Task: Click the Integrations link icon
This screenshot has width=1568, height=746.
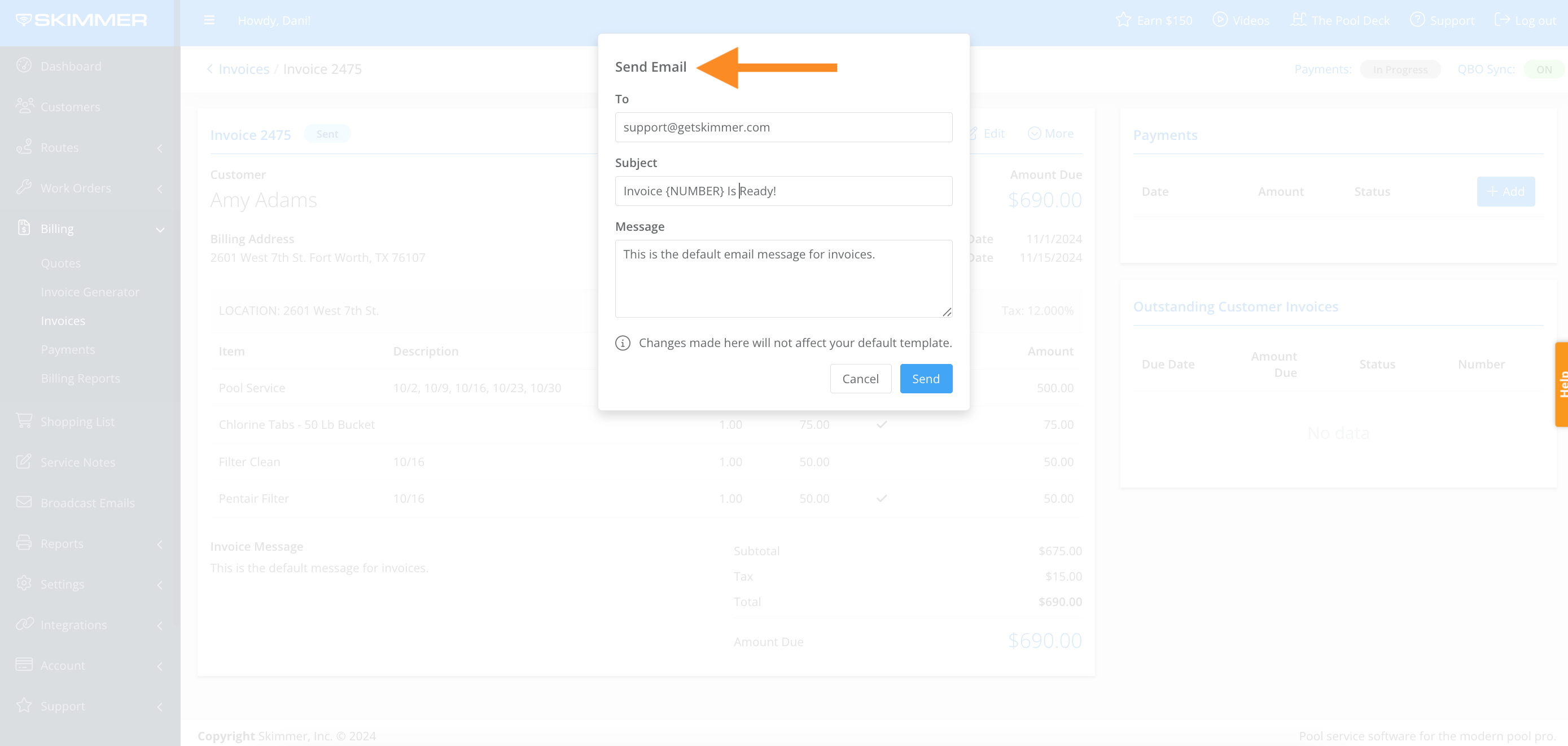Action: click(24, 624)
